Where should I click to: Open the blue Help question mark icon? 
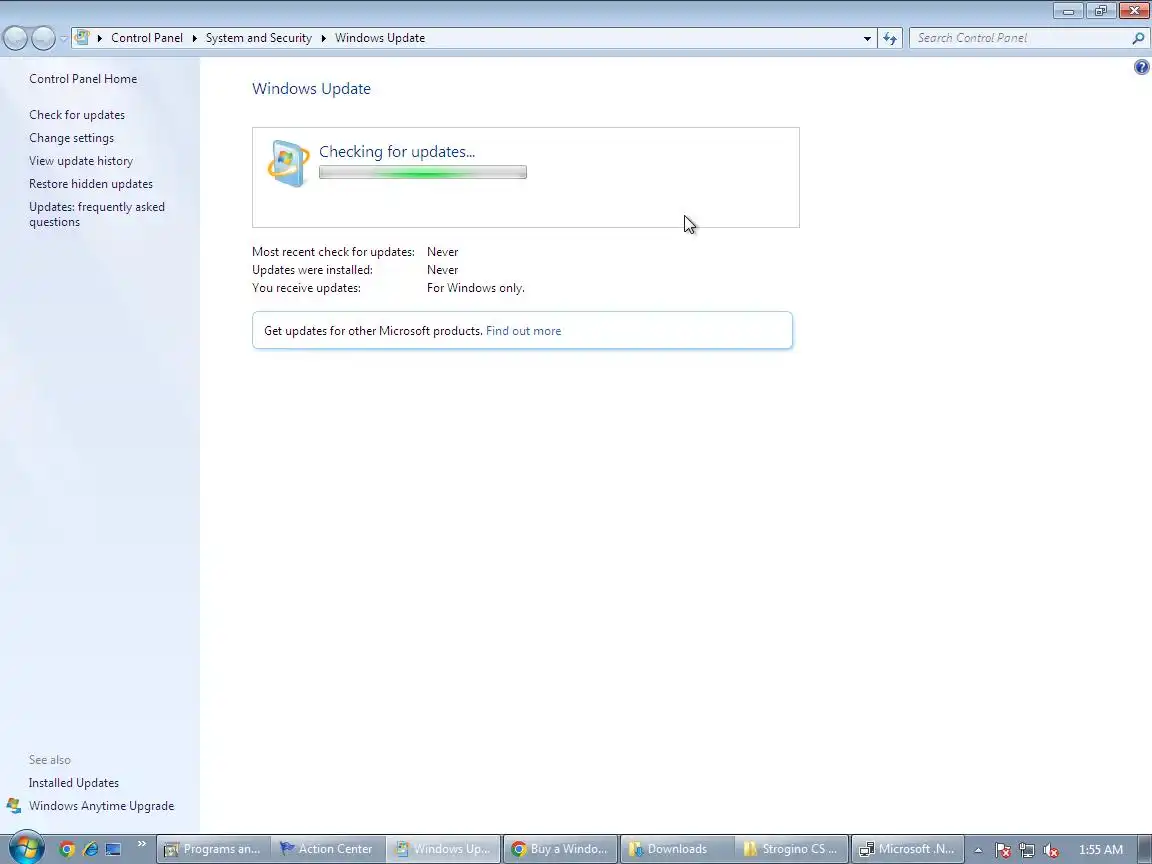click(1141, 68)
